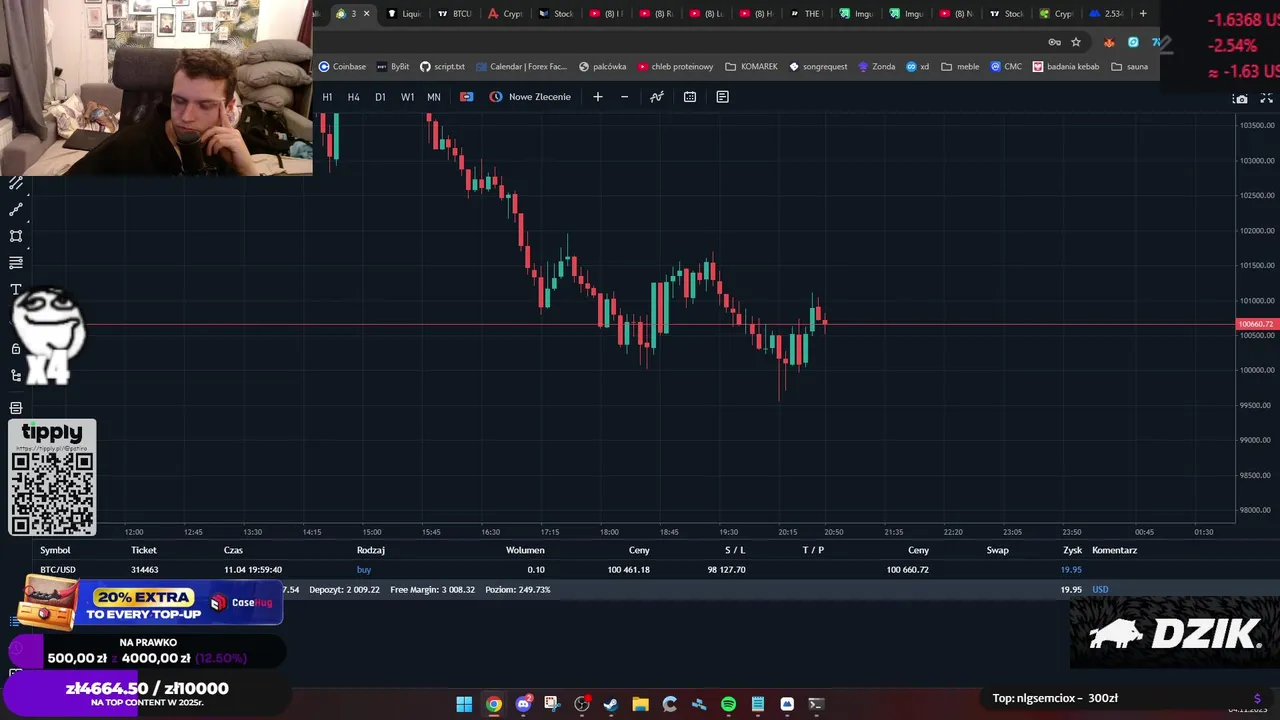This screenshot has width=1280, height=720.
Task: Select the trend line drawing tool
Action: [x=16, y=210]
